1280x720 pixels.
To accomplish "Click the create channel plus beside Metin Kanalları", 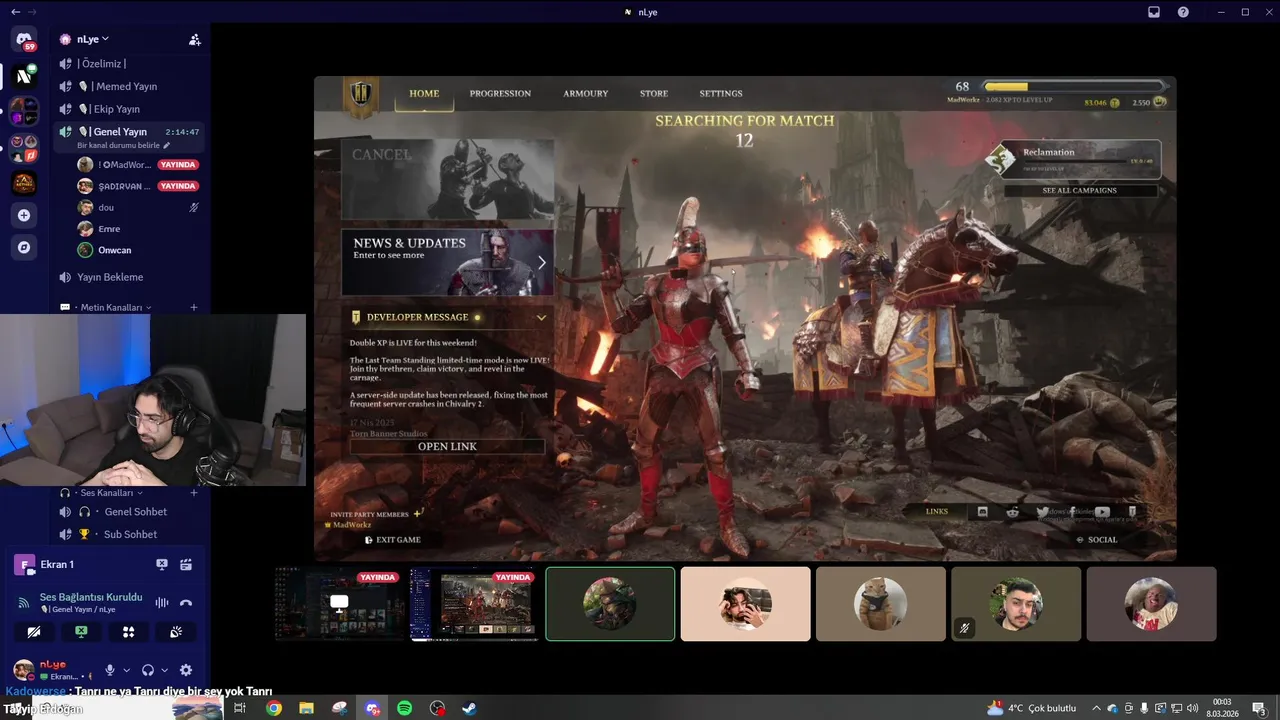I will tap(194, 308).
